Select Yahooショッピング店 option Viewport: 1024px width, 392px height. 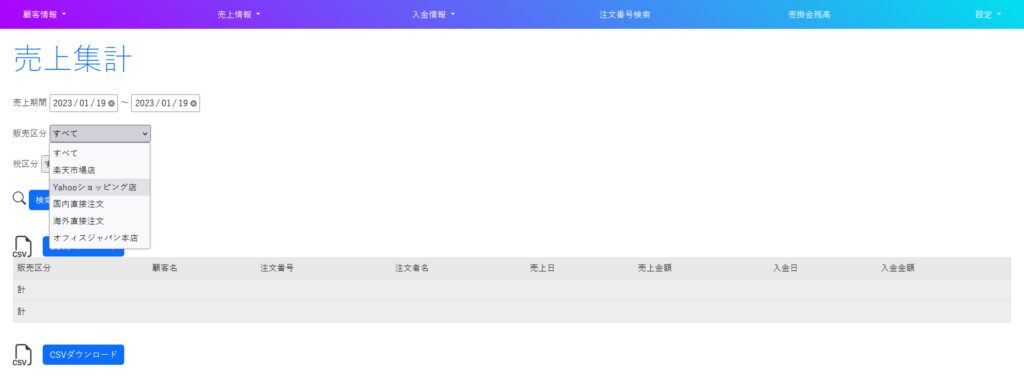[100, 187]
